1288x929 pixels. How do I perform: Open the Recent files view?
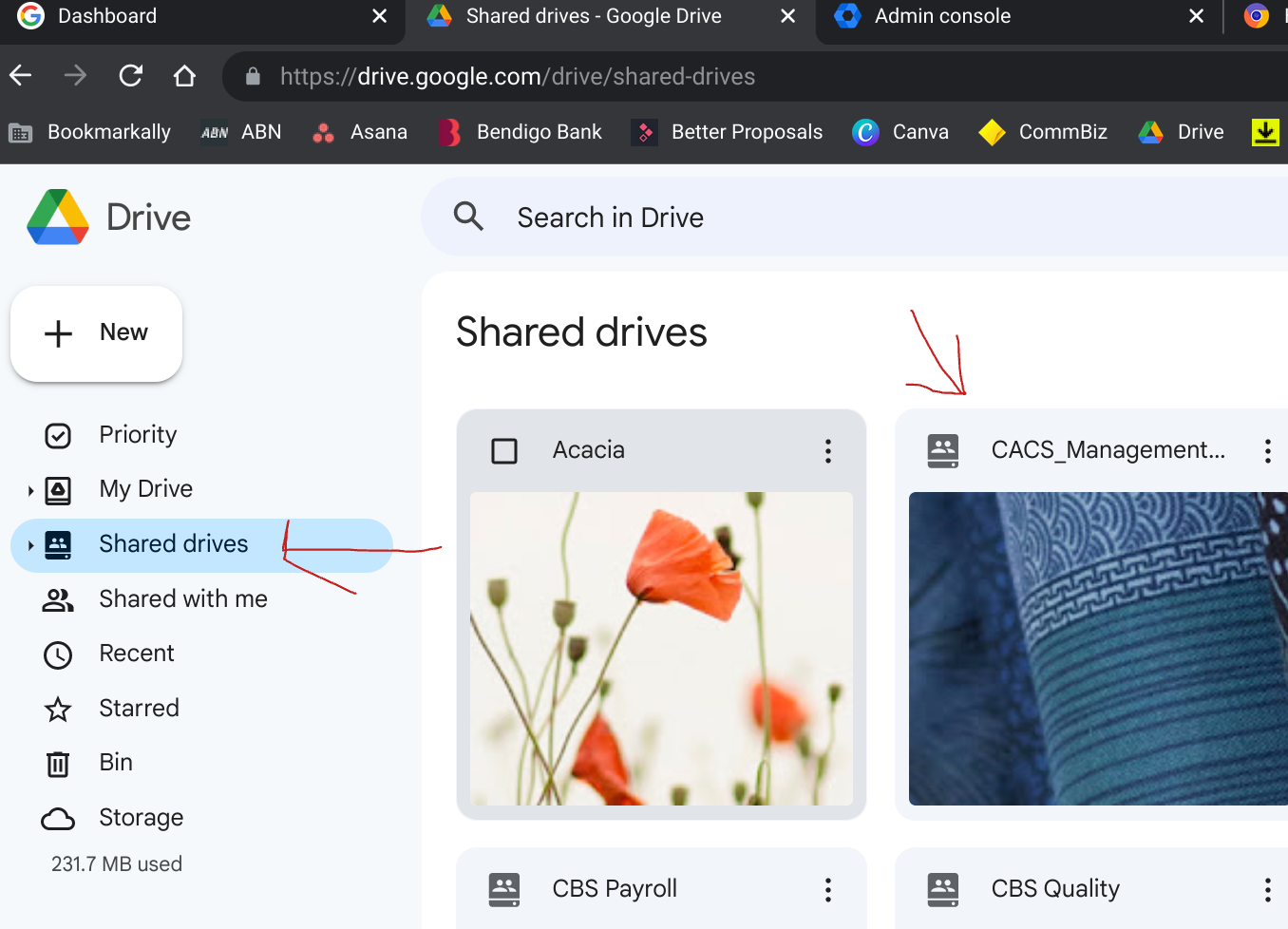137,654
